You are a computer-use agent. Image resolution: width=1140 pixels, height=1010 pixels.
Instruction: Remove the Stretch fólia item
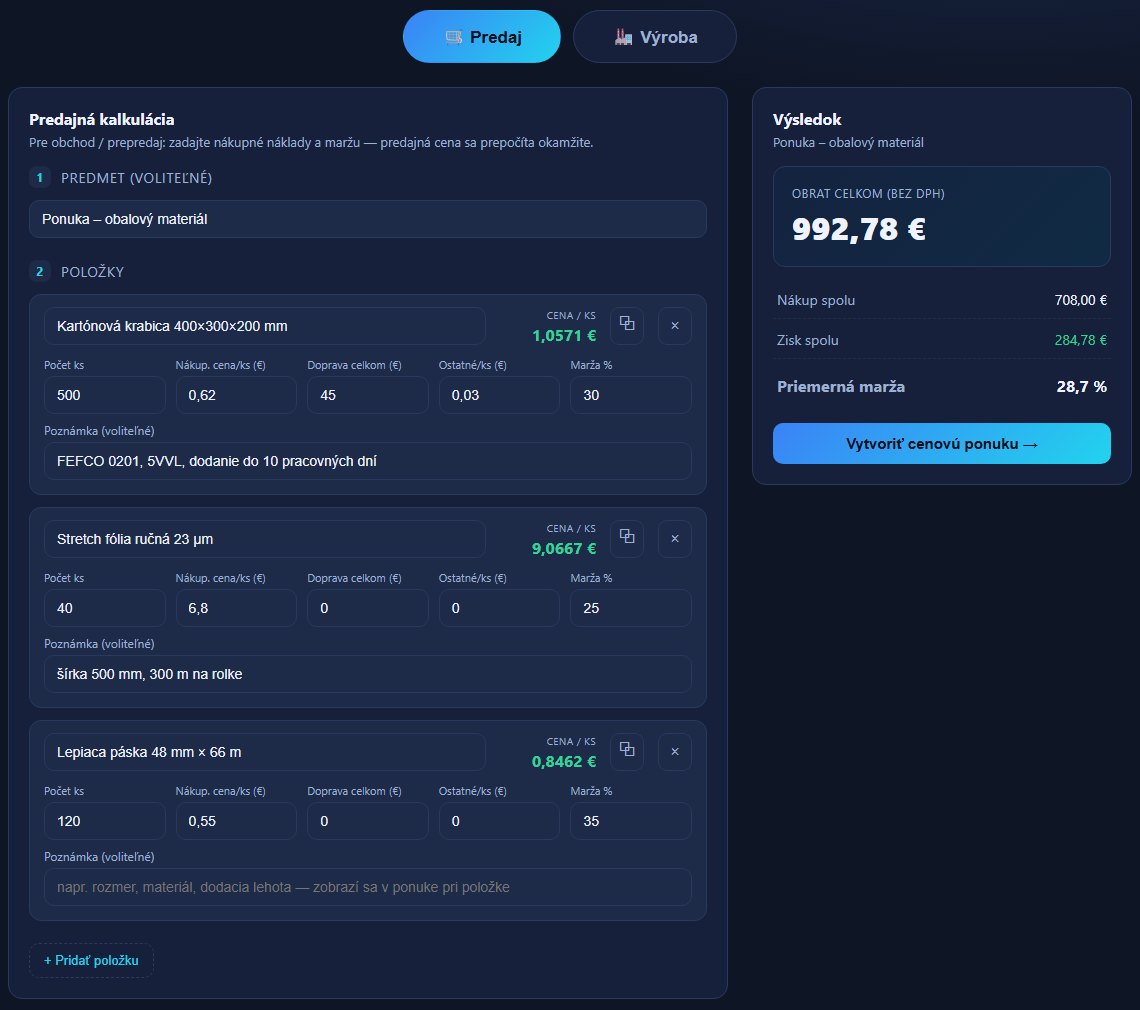point(675,538)
